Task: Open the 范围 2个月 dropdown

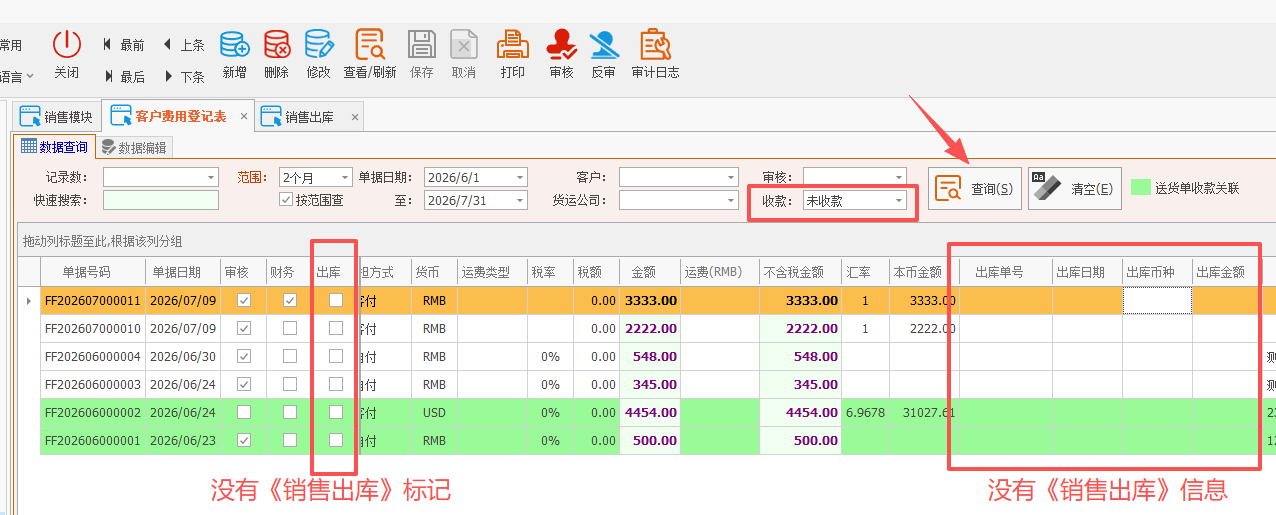Action: [346, 177]
